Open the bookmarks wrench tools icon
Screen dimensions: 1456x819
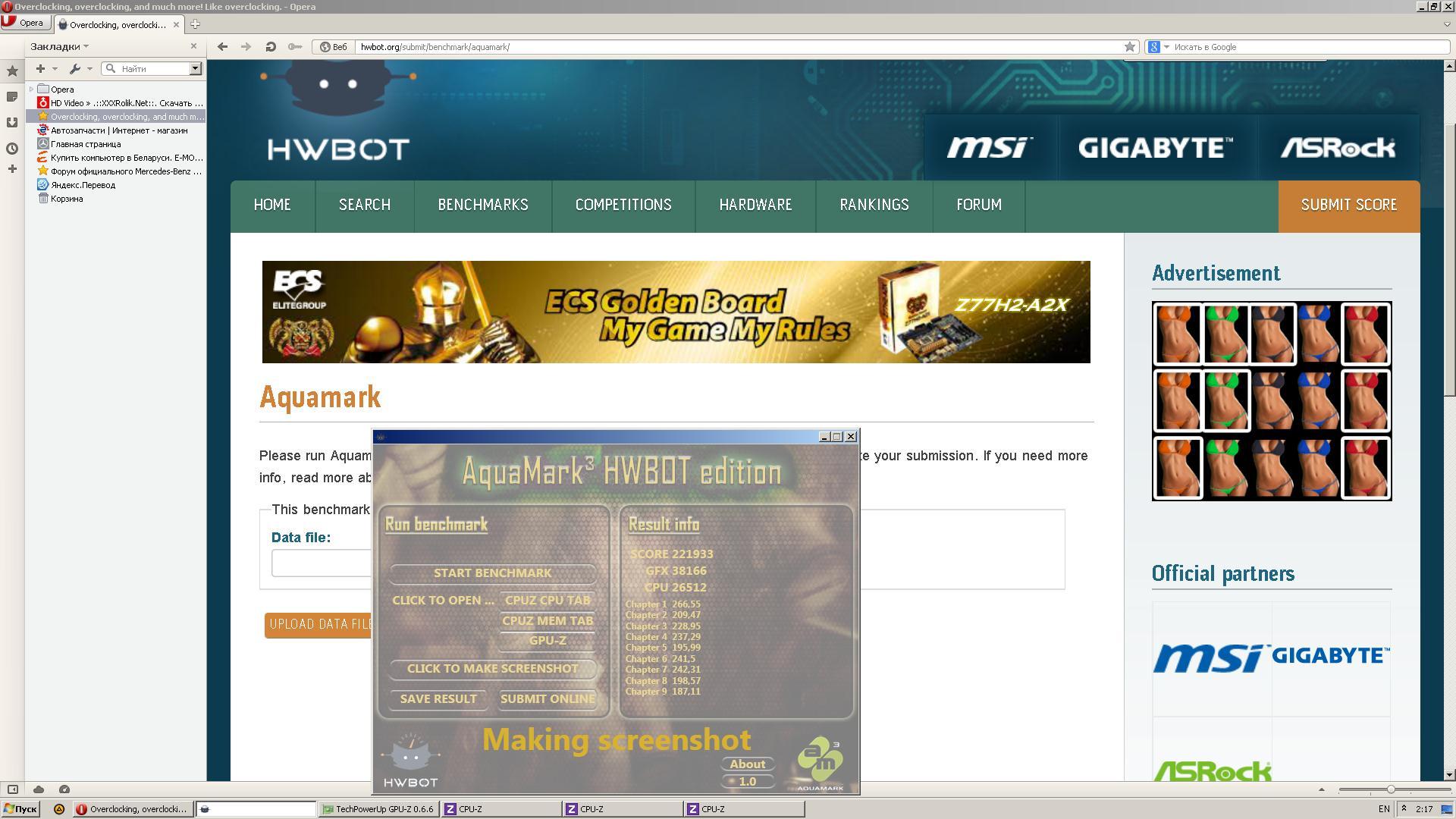74,69
